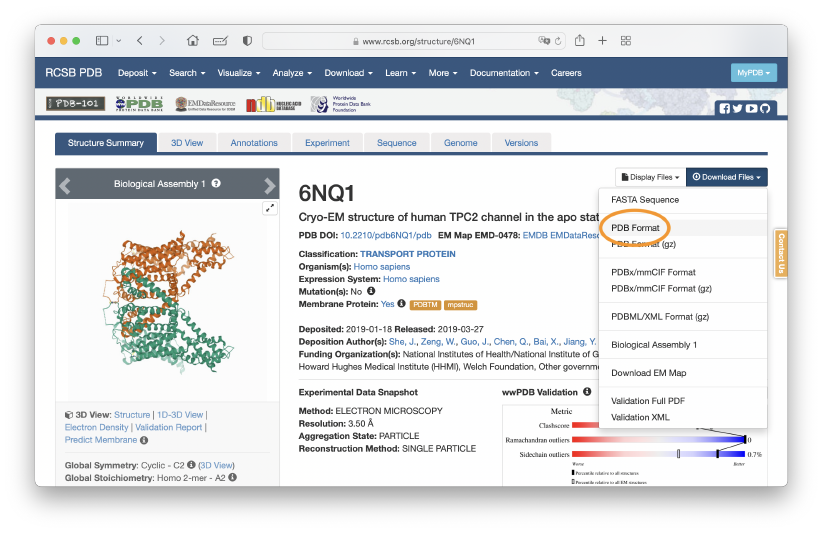
Task: Open help icon beside Biological Assembly 1
Action: [216, 183]
